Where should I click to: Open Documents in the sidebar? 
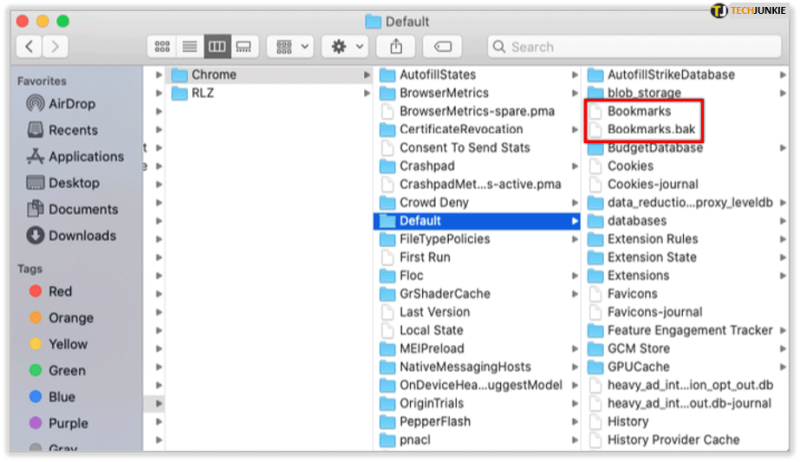click(72, 210)
